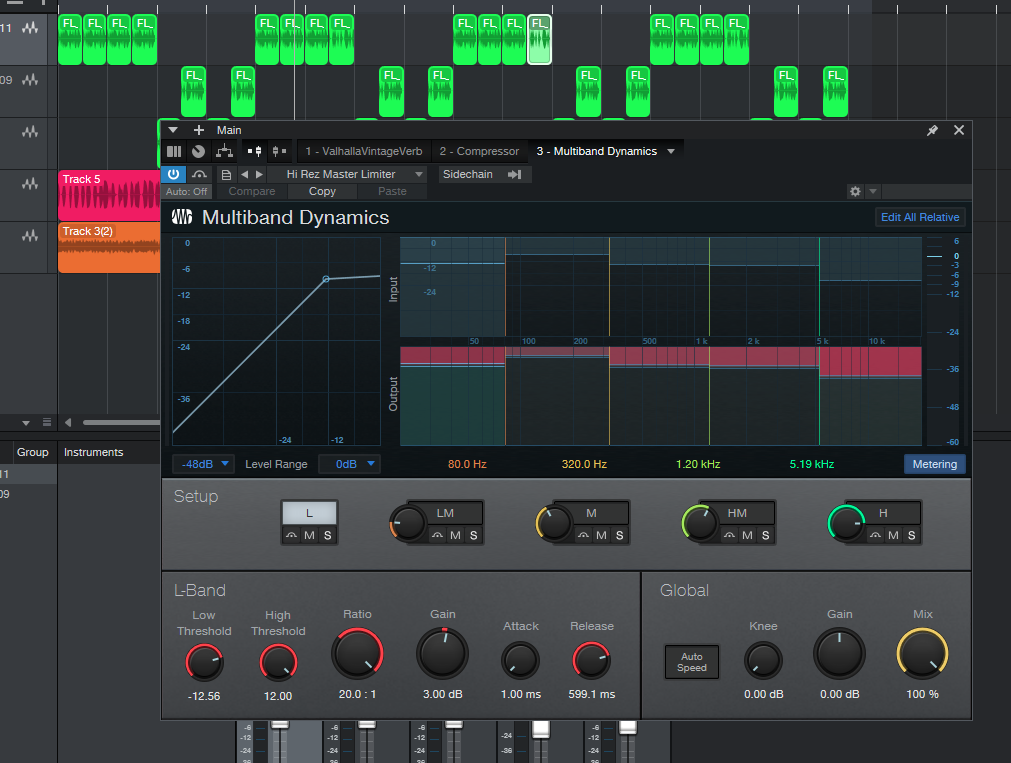1011x763 pixels.
Task: Open the plugin window menu triangle
Action: pyautogui.click(x=173, y=130)
